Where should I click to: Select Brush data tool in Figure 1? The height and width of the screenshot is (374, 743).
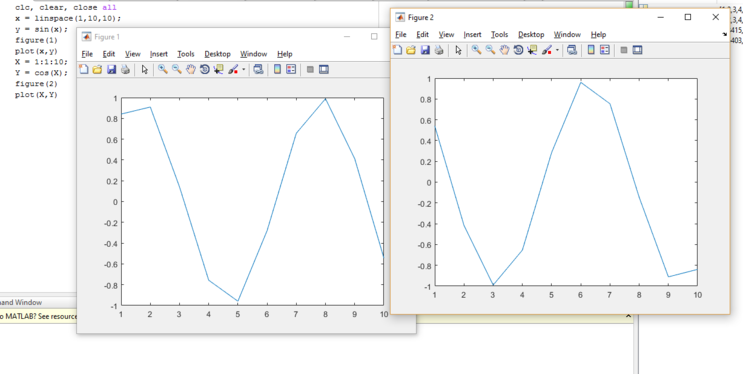coord(233,70)
